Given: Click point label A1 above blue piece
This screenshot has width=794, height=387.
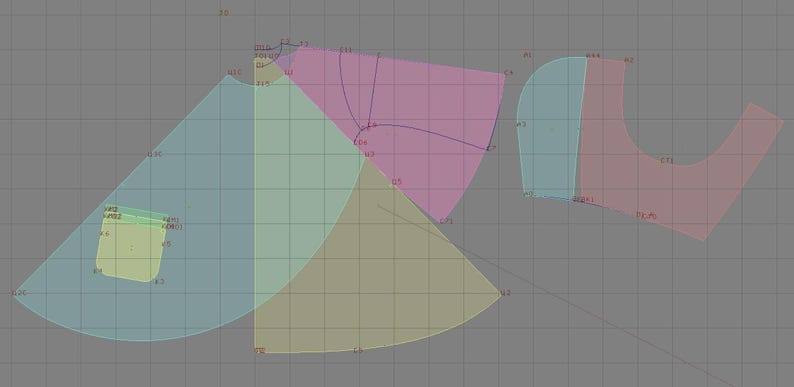Looking at the screenshot, I should [528, 55].
